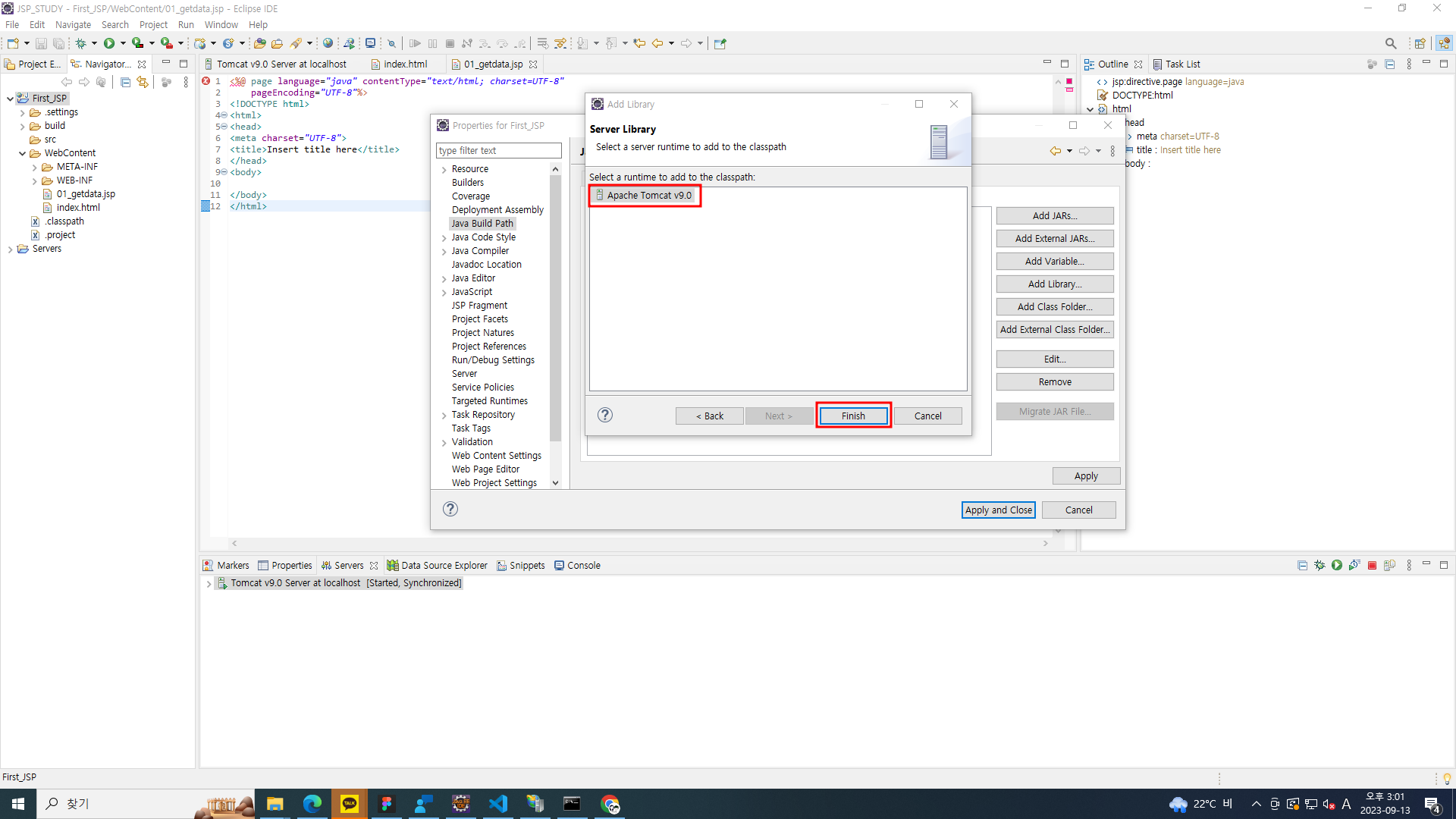This screenshot has height=819, width=1456.
Task: Open the Project menu
Action: click(x=152, y=24)
